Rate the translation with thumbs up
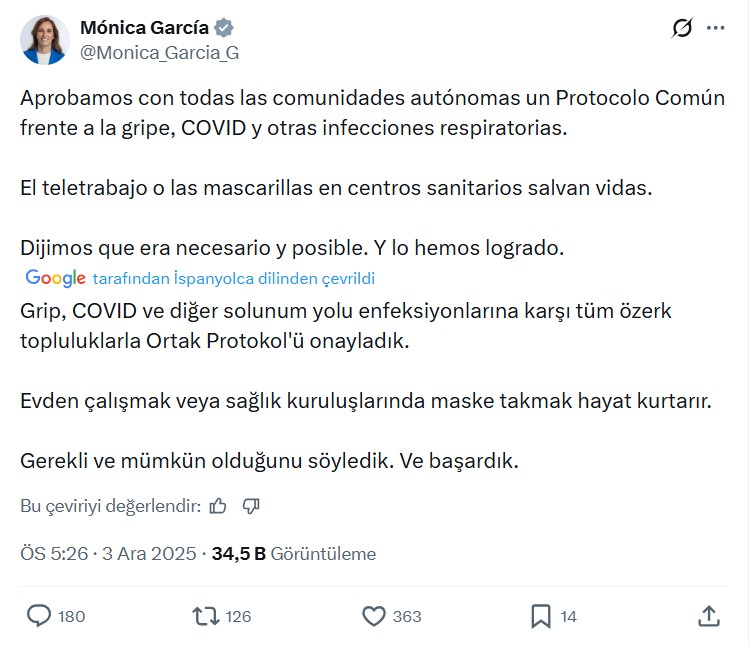Image resolution: width=755 pixels, height=647 pixels. click(x=219, y=506)
